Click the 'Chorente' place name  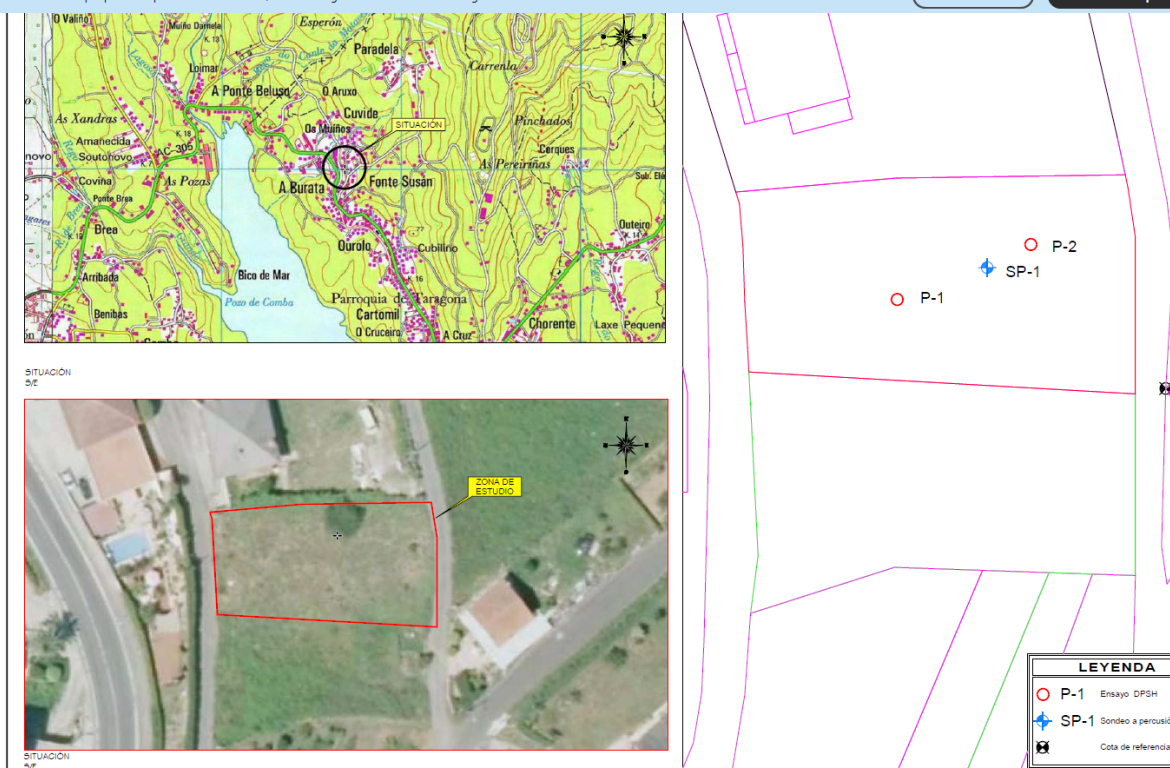click(x=552, y=324)
